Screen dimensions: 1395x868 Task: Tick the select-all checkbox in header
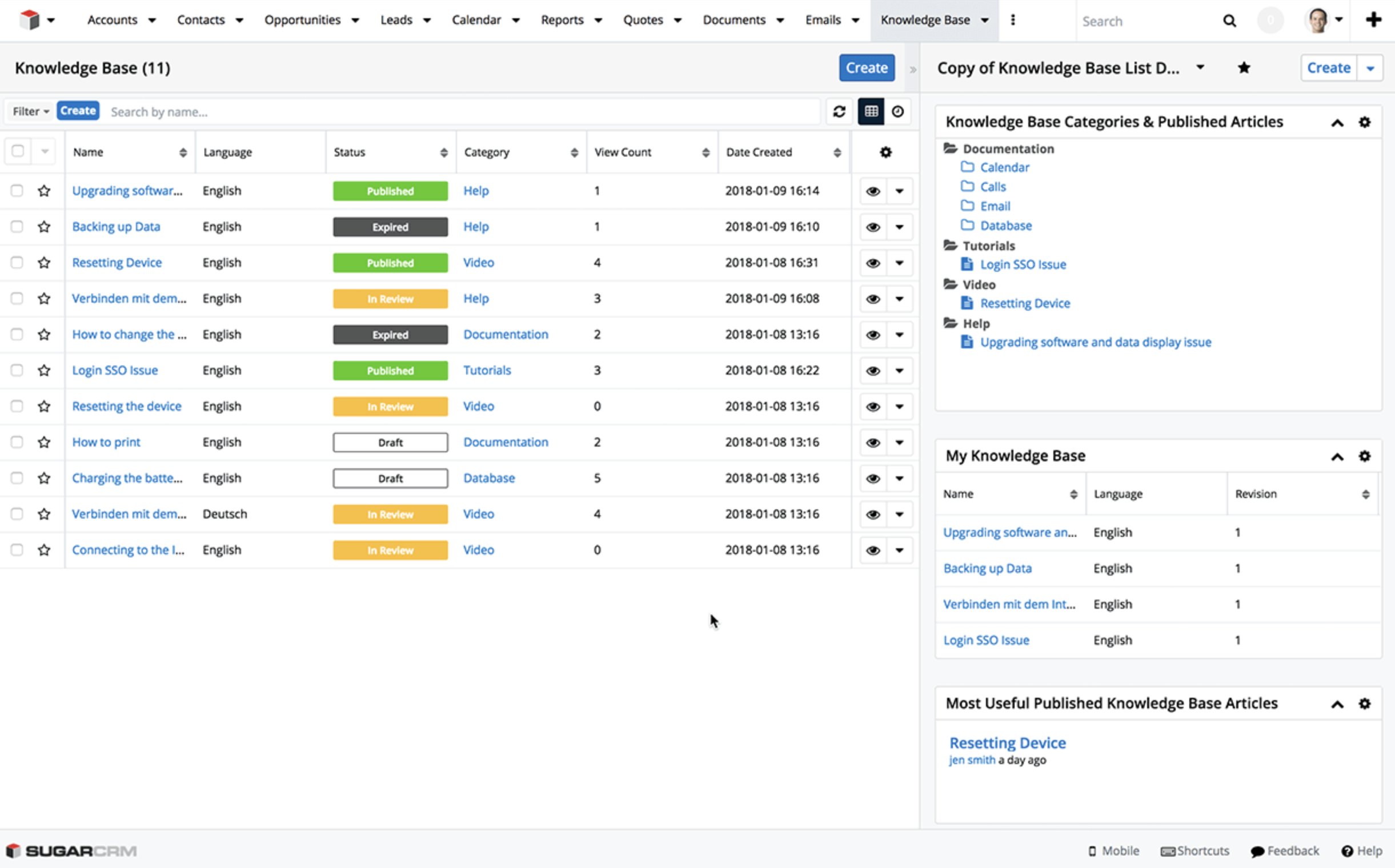18,151
